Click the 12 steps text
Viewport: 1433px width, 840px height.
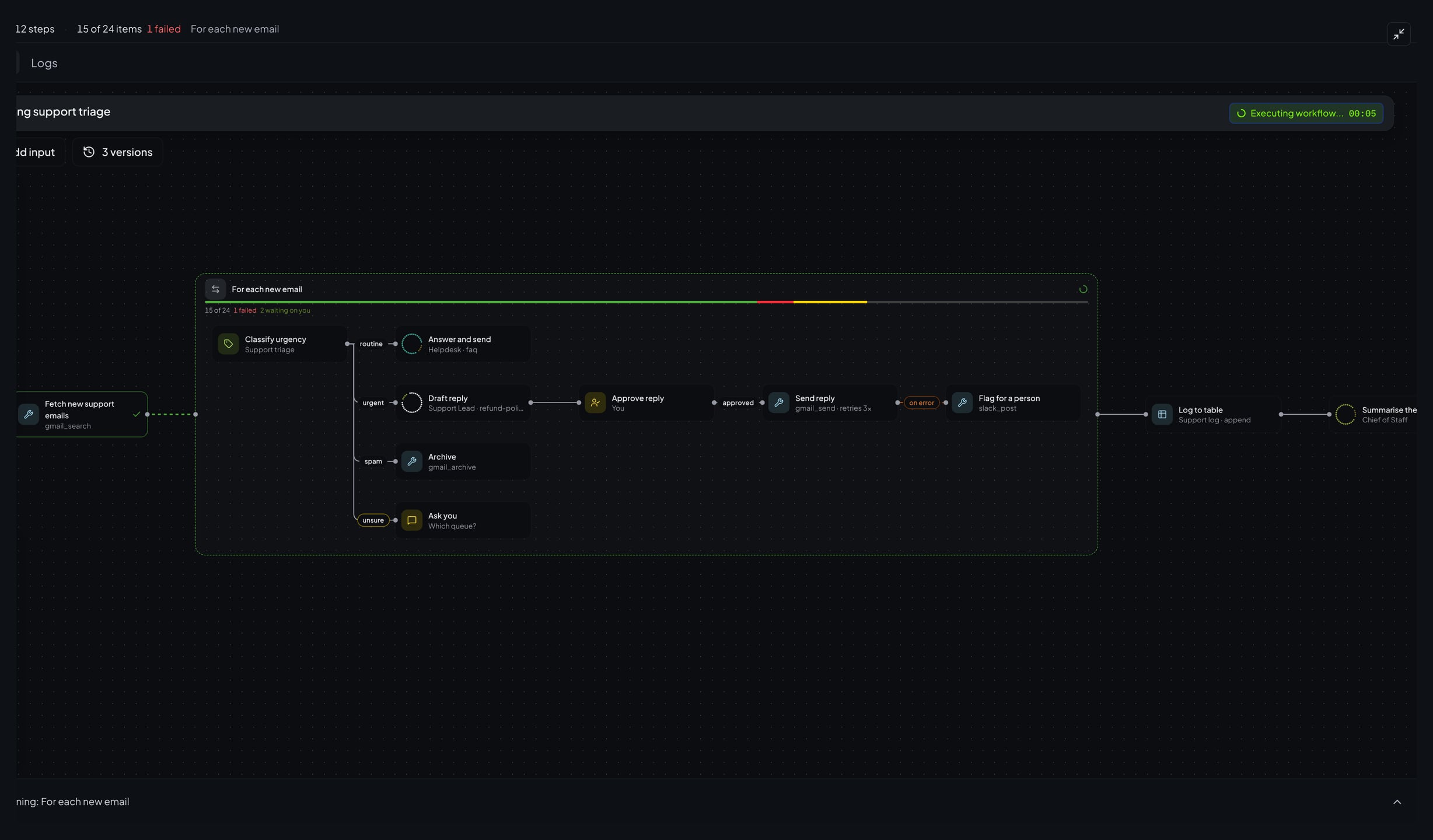[35, 29]
